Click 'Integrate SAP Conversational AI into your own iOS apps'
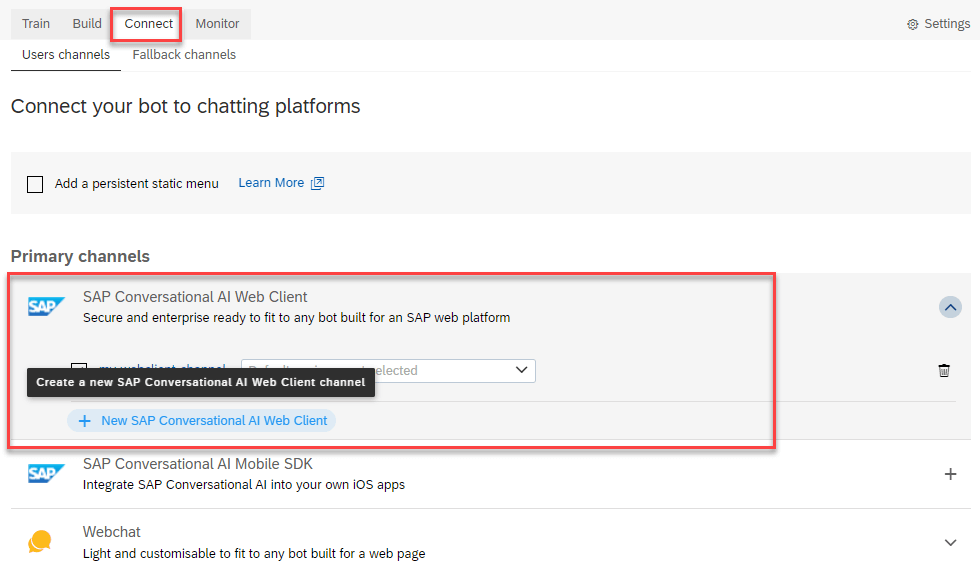The width and height of the screenshot is (980, 576). 244,485
